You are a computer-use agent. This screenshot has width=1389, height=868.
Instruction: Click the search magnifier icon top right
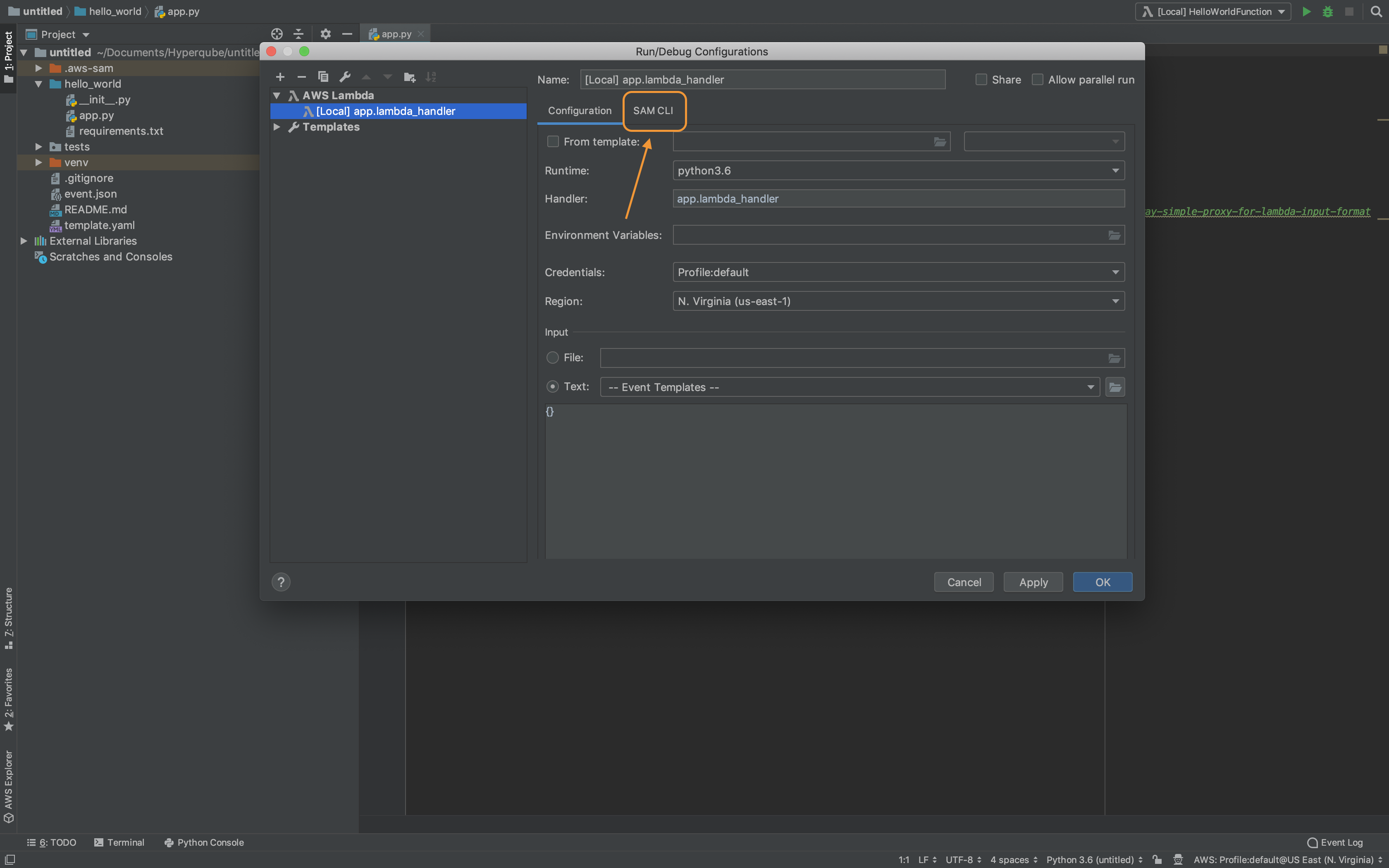click(1376, 12)
